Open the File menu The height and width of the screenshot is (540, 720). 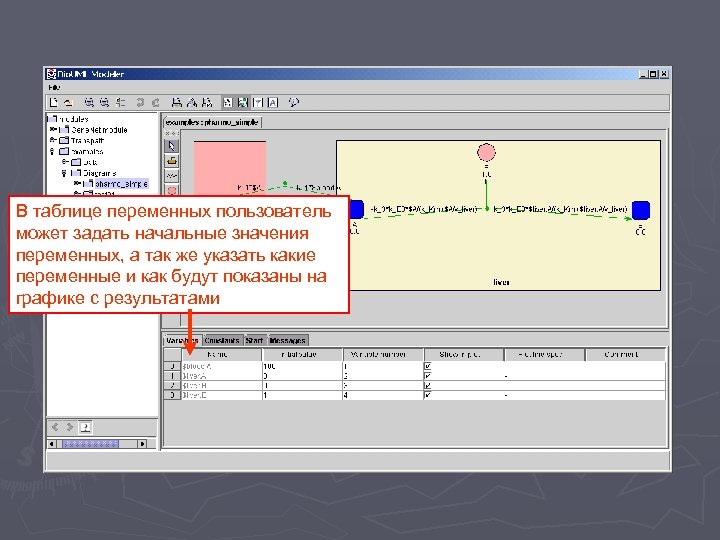54,87
